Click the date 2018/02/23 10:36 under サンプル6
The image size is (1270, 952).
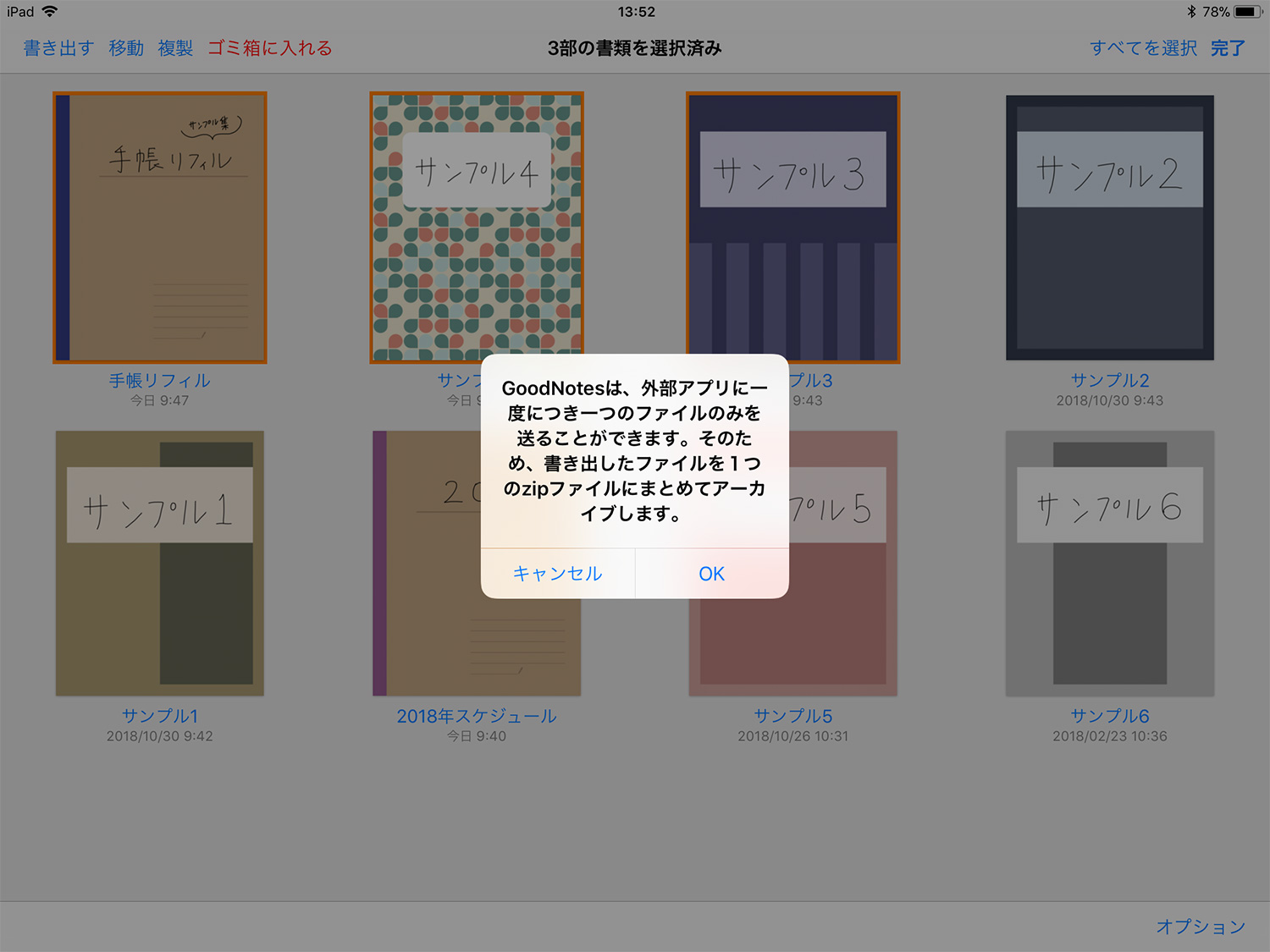pos(1110,736)
